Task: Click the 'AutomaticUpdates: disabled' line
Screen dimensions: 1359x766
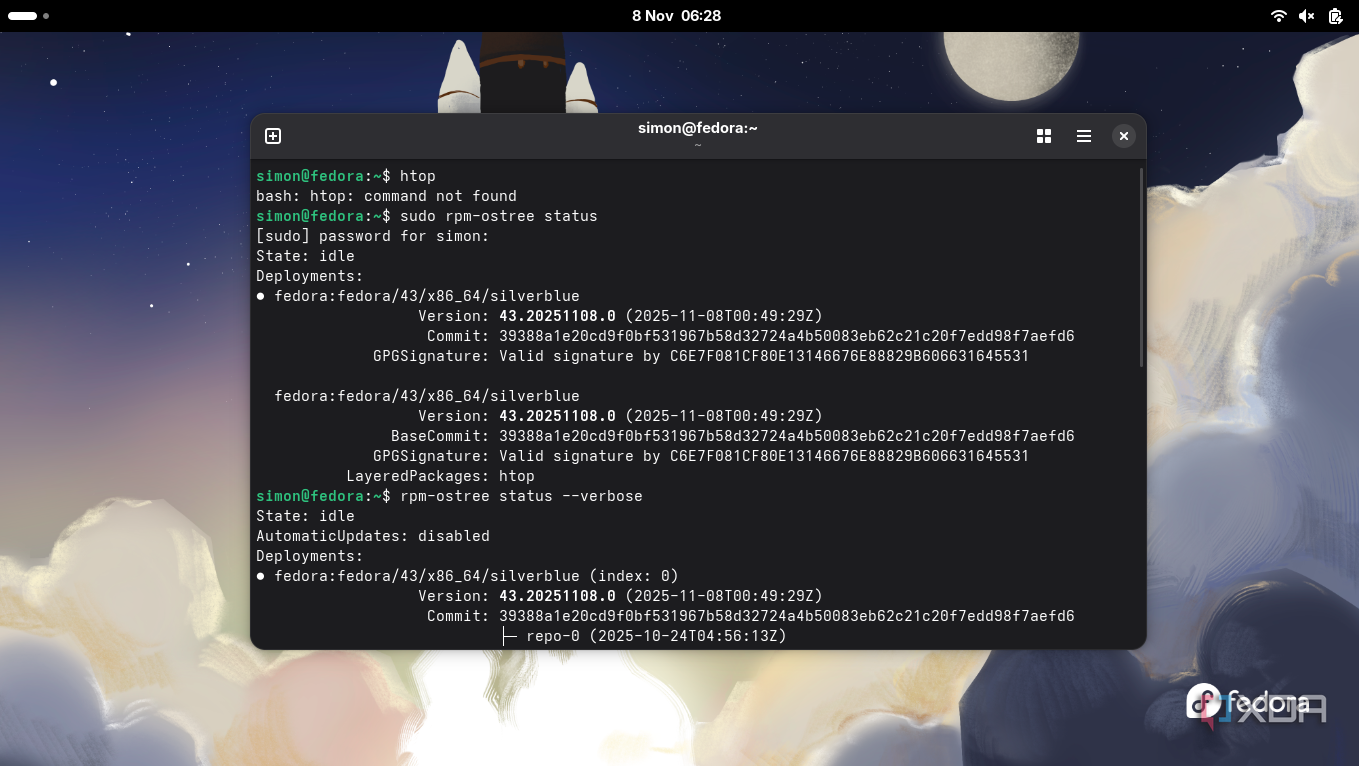Action: 372,536
